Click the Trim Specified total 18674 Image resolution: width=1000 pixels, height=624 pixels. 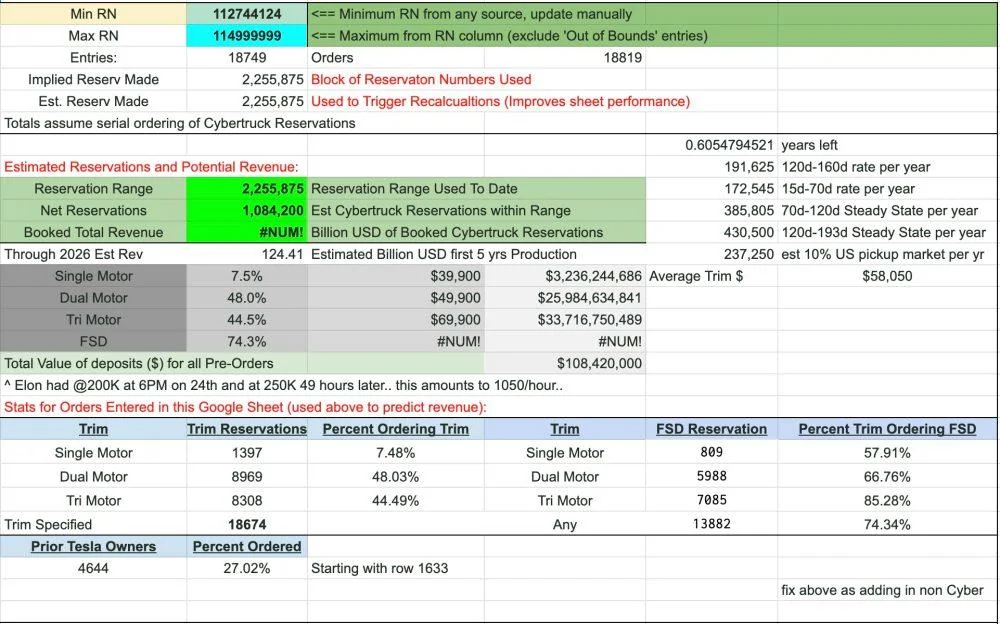[247, 524]
